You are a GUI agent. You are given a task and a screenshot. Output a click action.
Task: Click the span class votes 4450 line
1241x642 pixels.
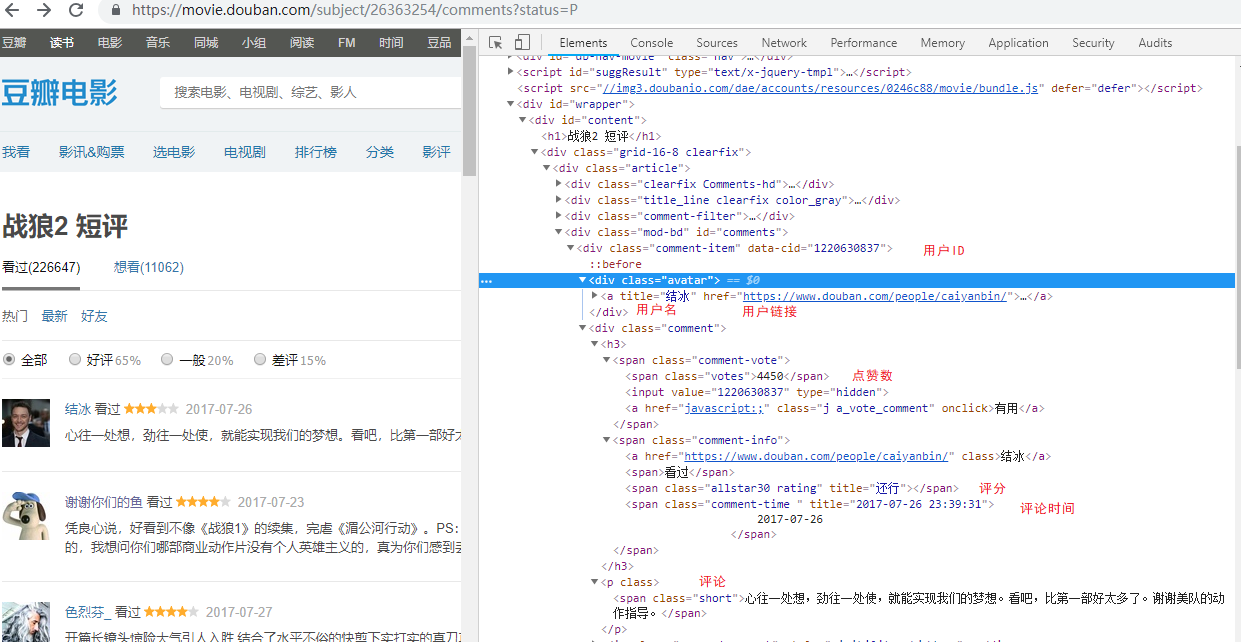coord(728,376)
